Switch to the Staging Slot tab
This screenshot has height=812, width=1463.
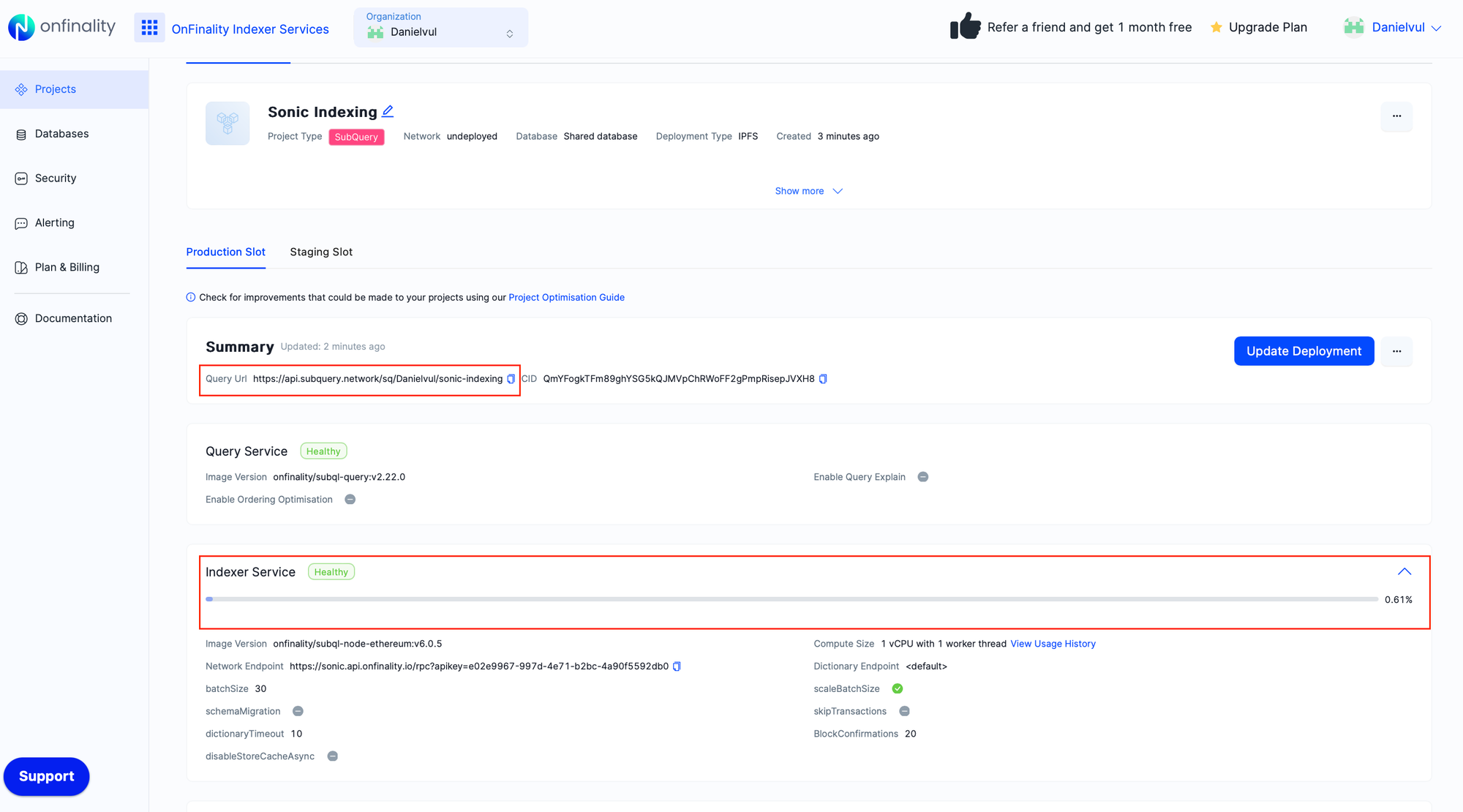pos(320,252)
